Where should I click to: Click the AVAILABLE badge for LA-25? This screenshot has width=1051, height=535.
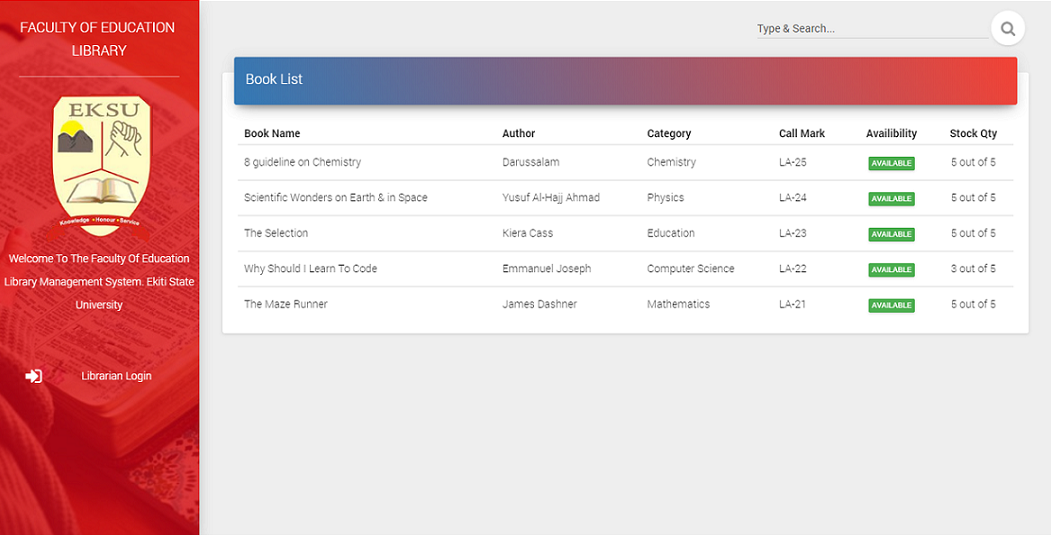[x=891, y=164]
